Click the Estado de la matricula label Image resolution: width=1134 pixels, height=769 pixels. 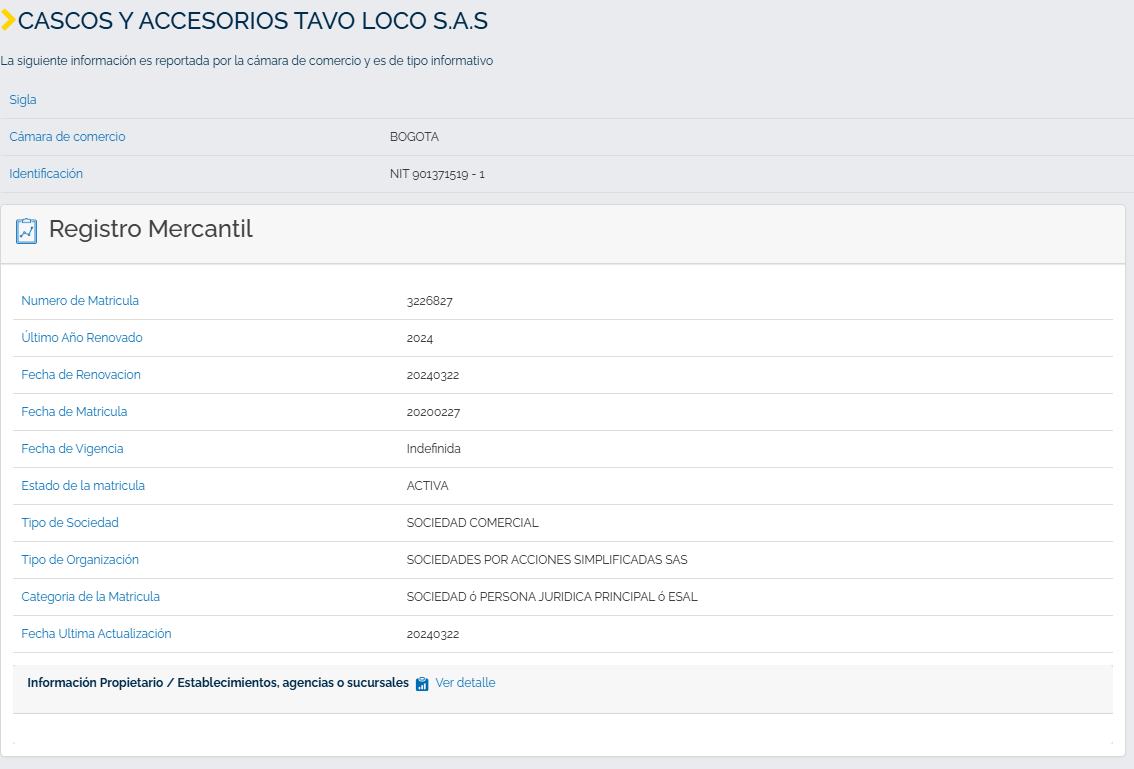(82, 485)
